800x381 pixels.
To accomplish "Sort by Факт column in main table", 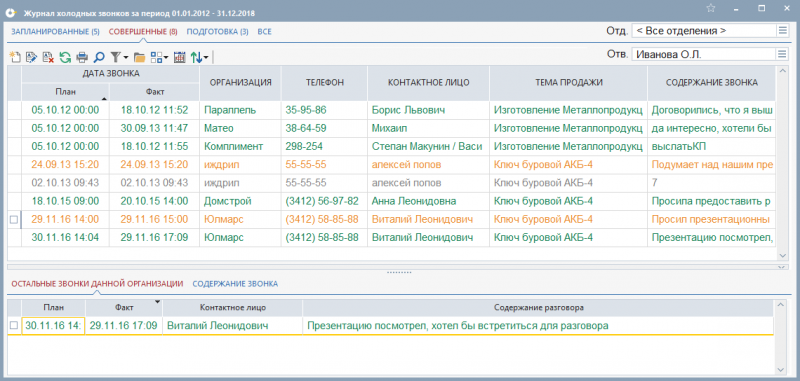I will [x=154, y=92].
